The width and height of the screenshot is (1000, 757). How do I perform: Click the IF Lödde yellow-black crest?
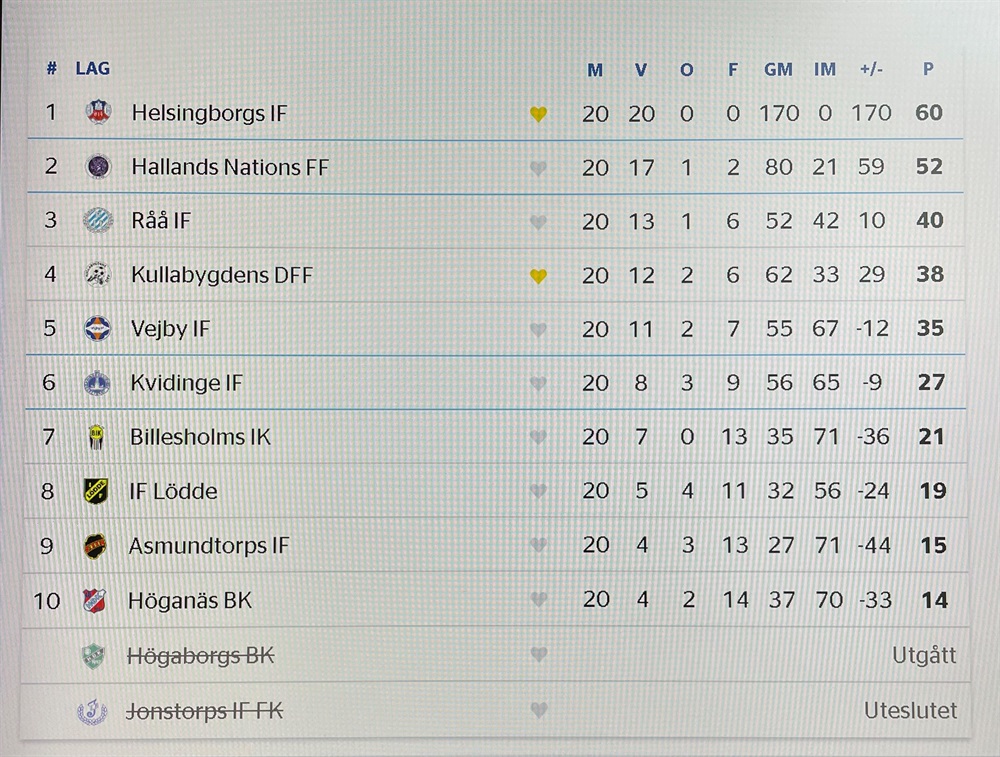coord(96,491)
